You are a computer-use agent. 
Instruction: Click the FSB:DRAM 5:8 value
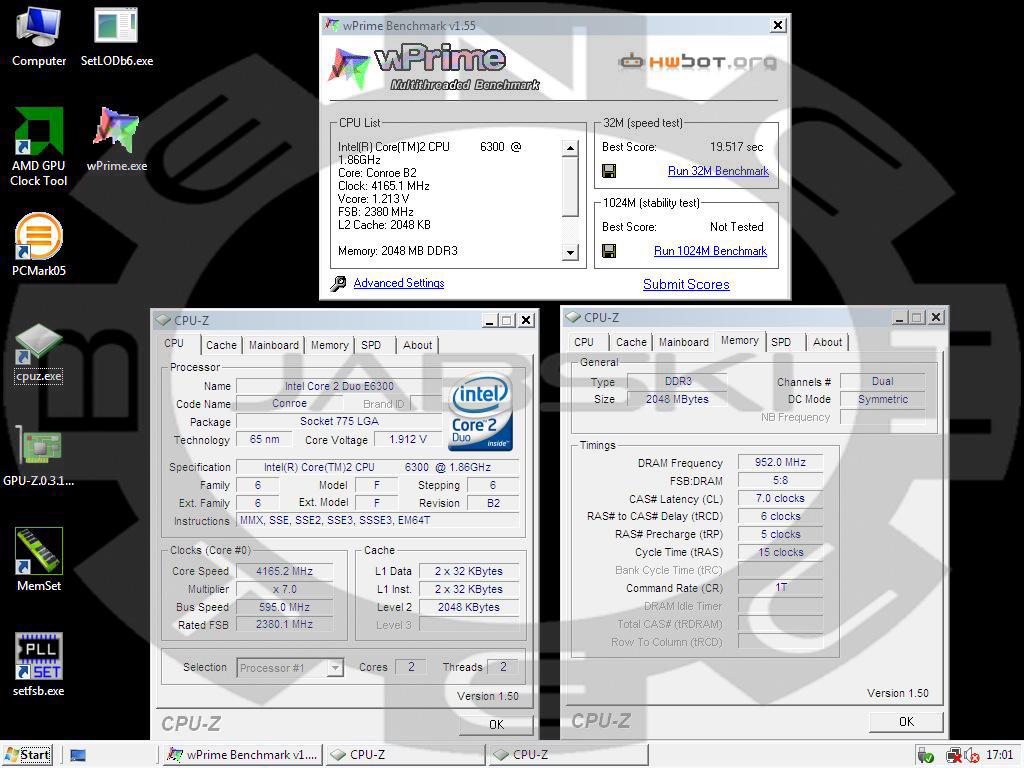tap(780, 481)
